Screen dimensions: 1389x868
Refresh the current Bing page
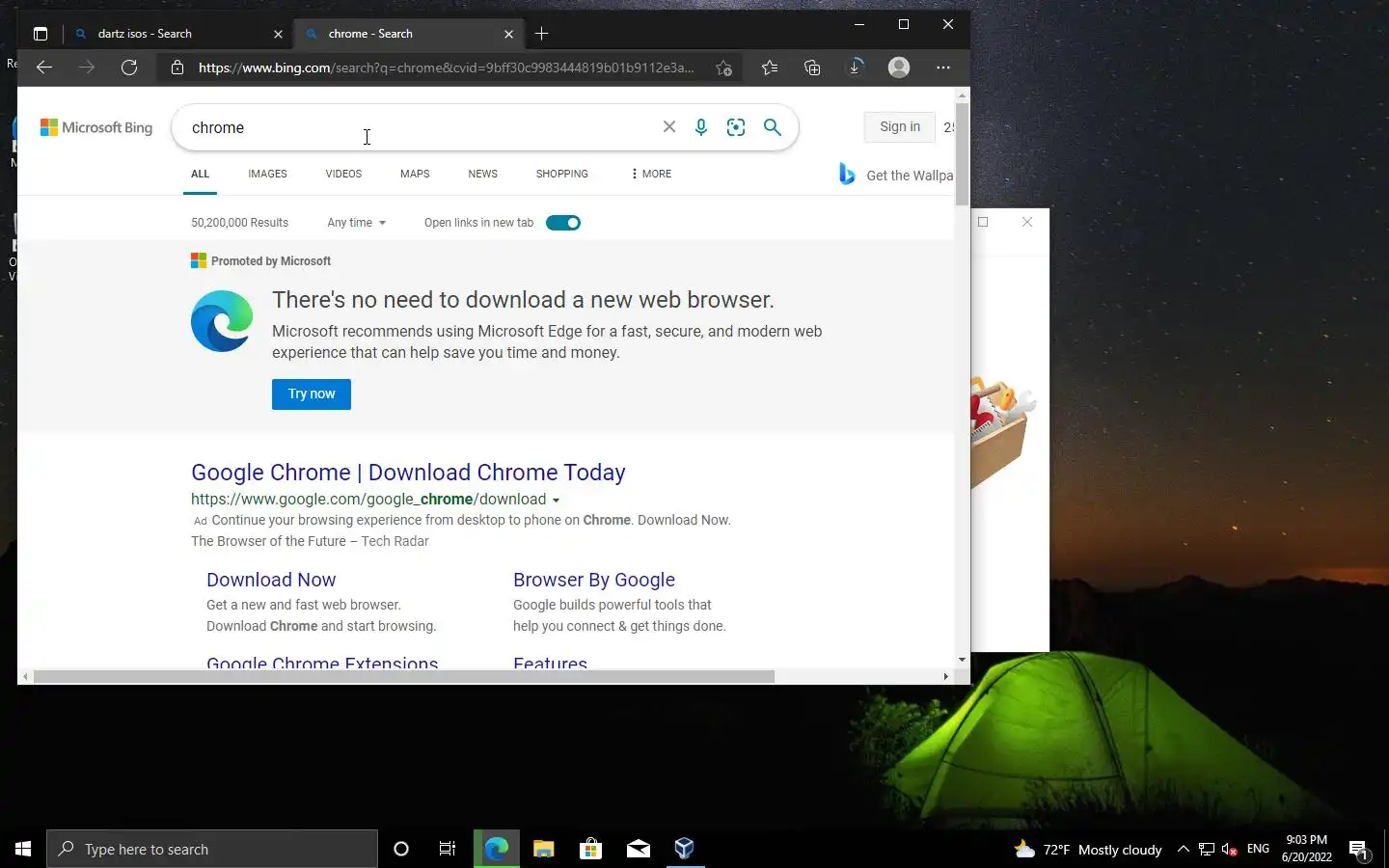[129, 68]
